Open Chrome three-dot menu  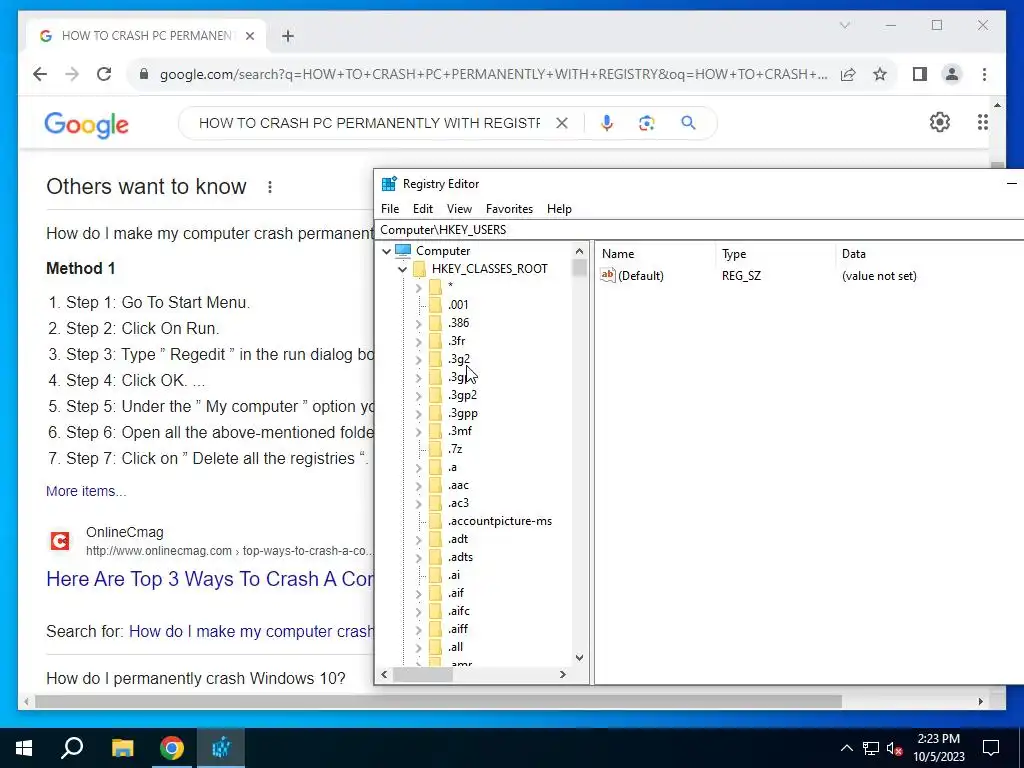[984, 74]
